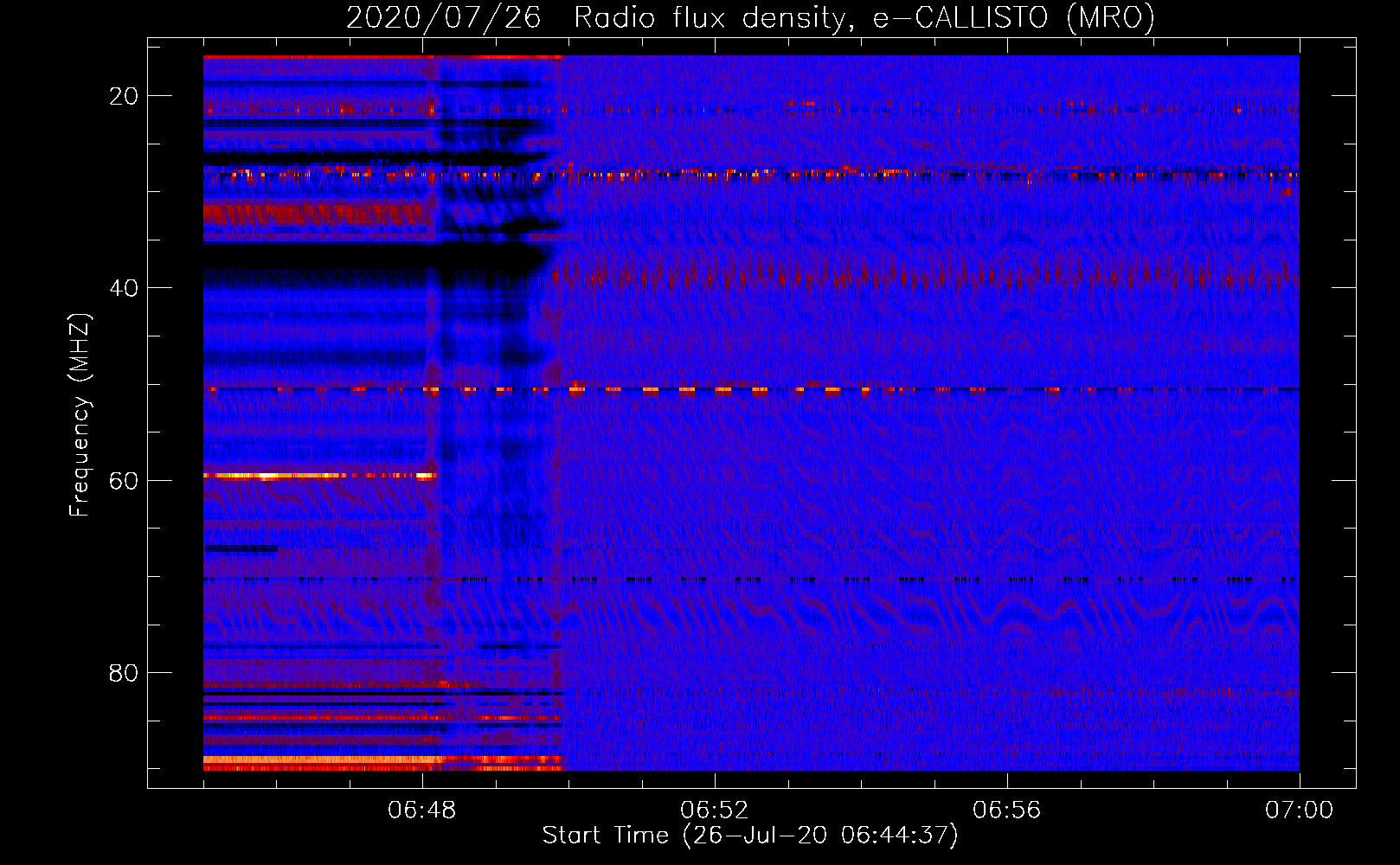Click the '60' frequency tick label

(x=124, y=480)
